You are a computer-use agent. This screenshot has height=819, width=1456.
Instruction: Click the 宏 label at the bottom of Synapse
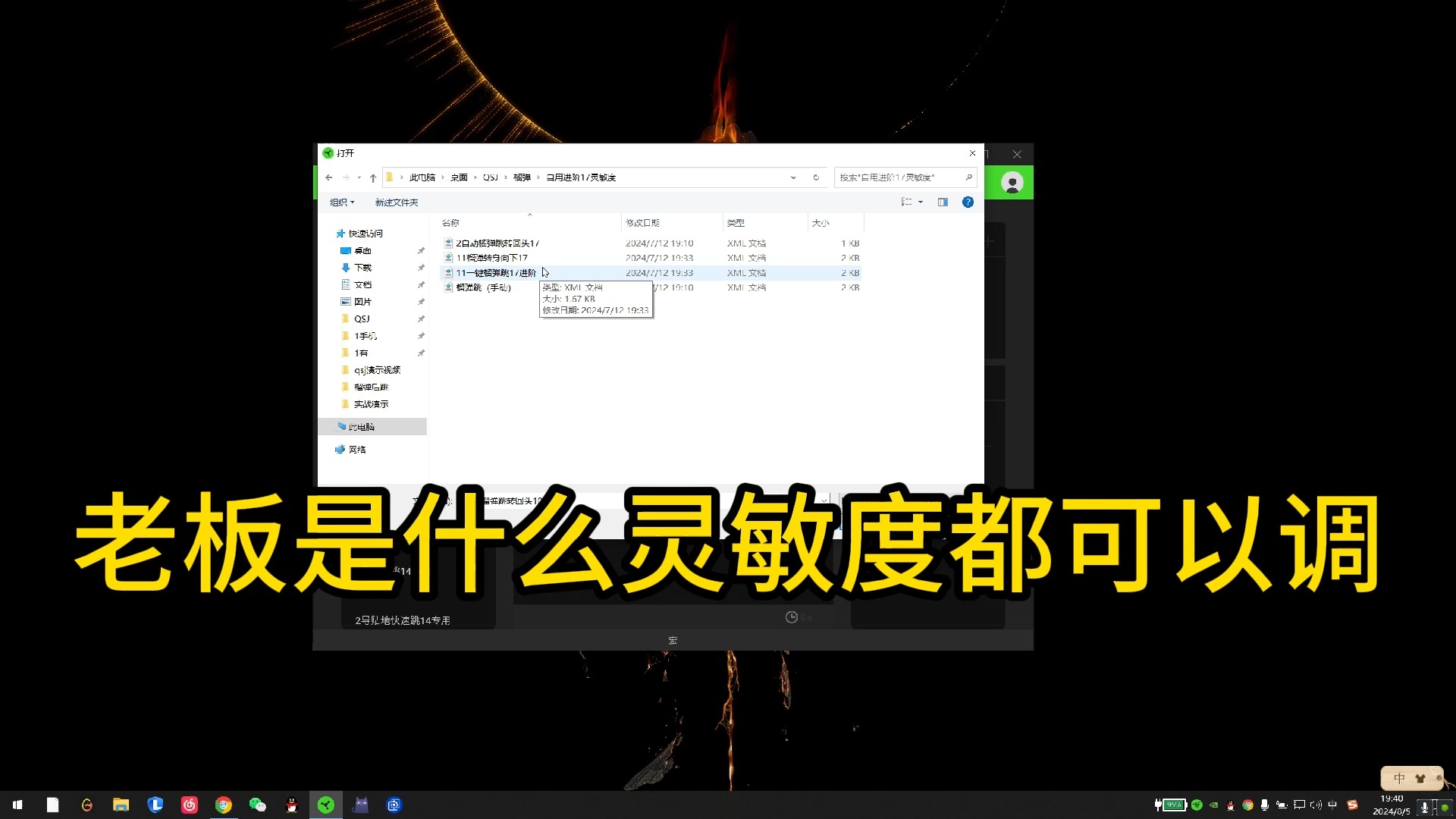tap(673, 640)
